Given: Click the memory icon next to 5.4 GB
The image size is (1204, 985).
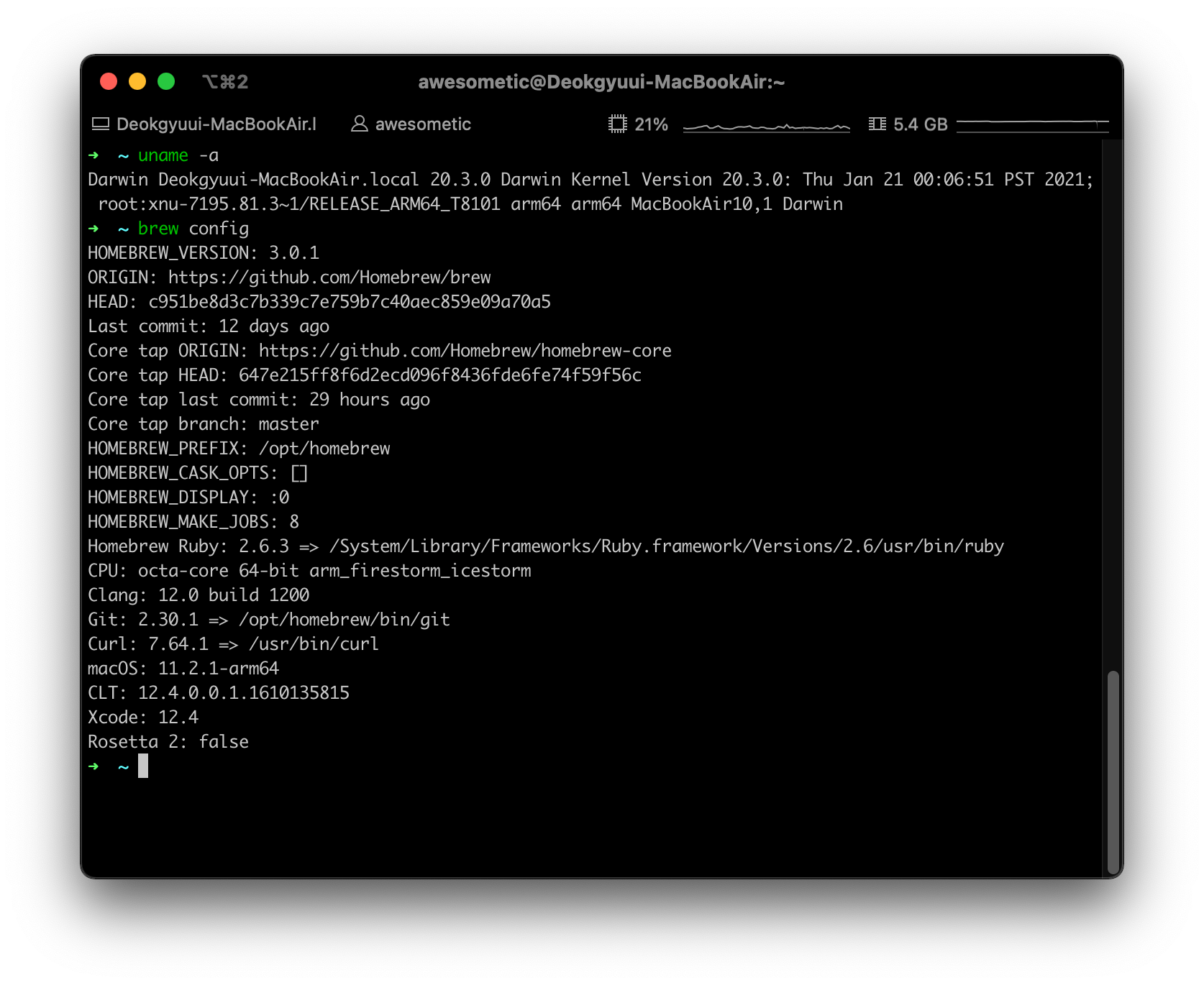Looking at the screenshot, I should 877,124.
